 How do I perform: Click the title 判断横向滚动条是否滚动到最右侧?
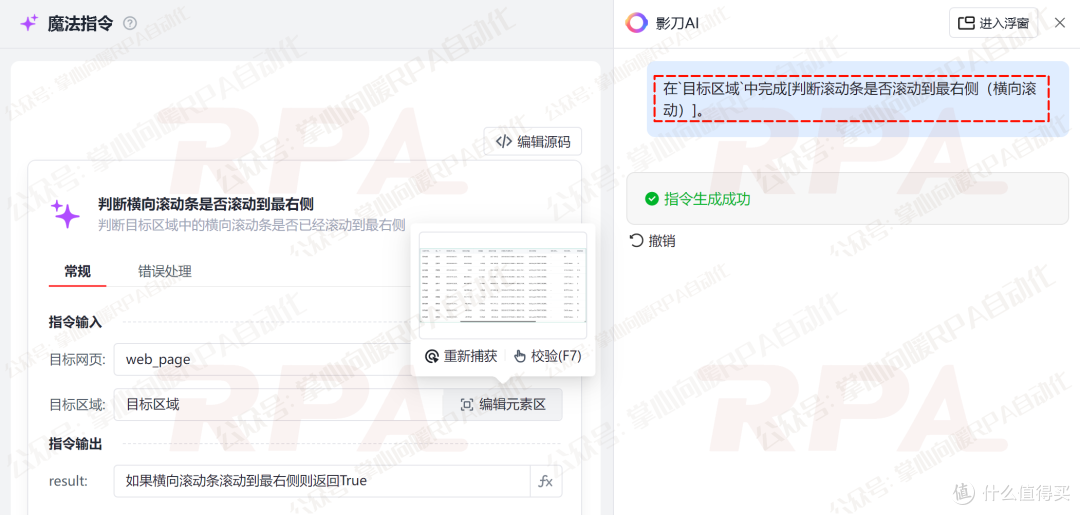point(207,204)
